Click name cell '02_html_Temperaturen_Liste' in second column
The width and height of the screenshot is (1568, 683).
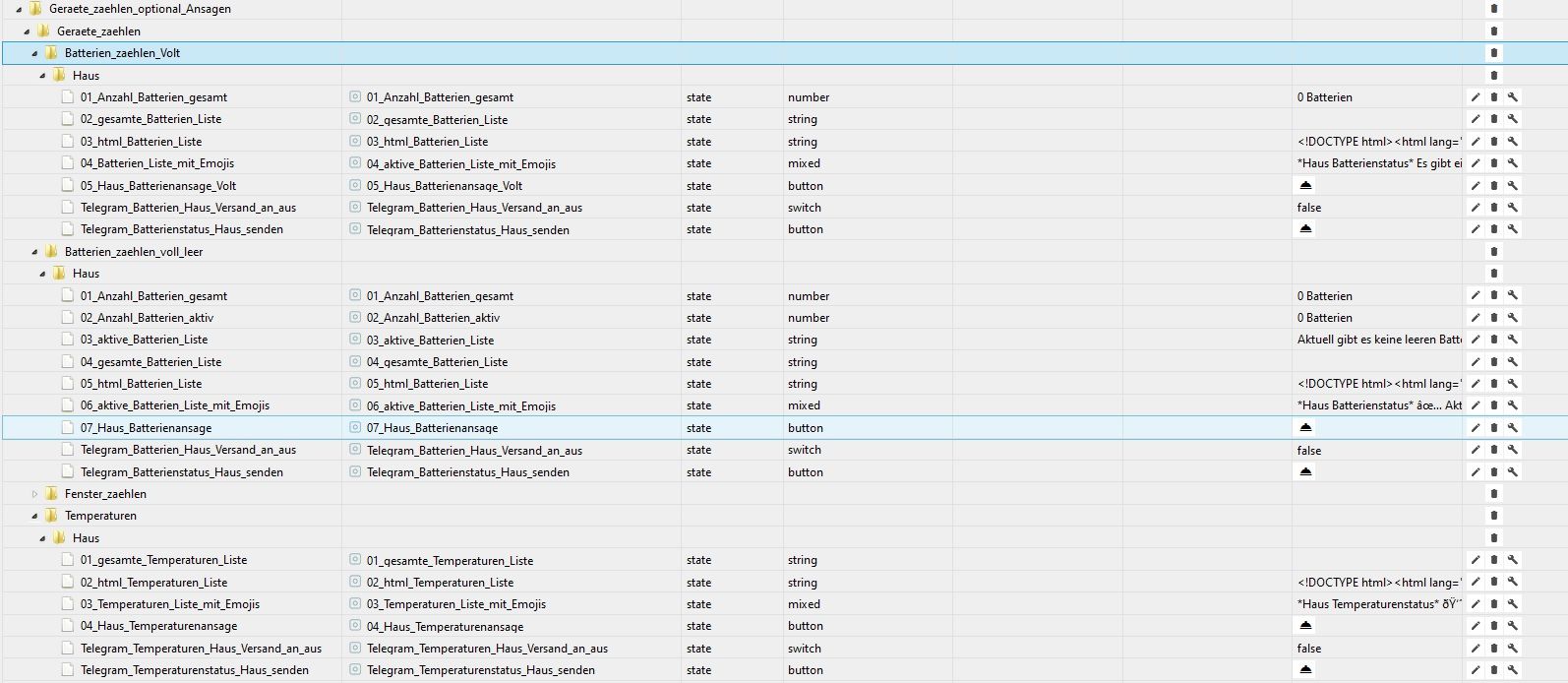coord(440,583)
